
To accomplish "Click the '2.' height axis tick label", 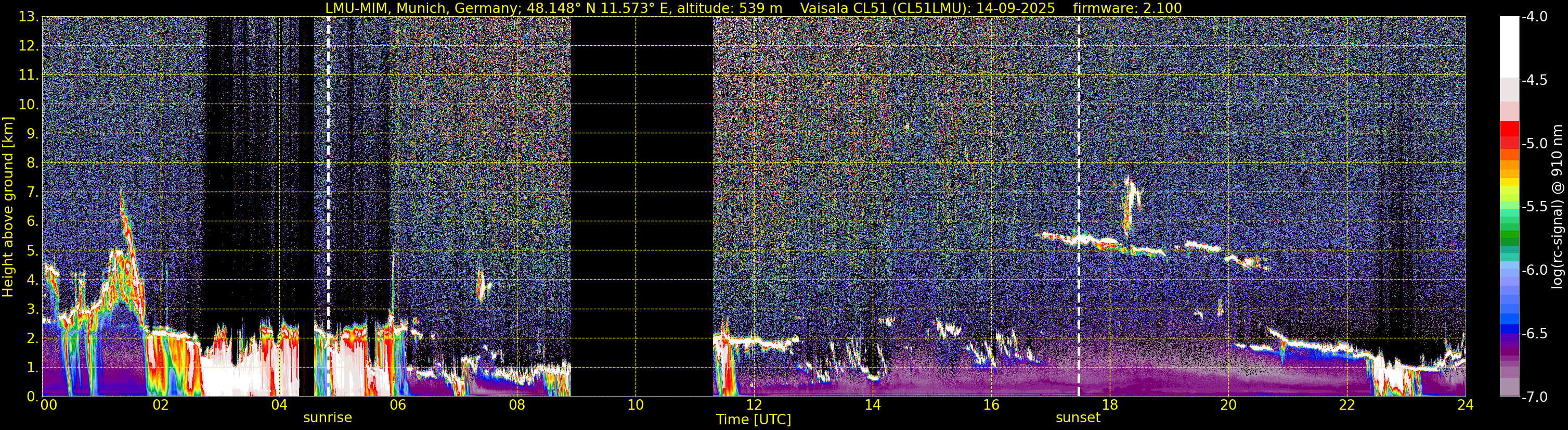I will click(x=33, y=338).
